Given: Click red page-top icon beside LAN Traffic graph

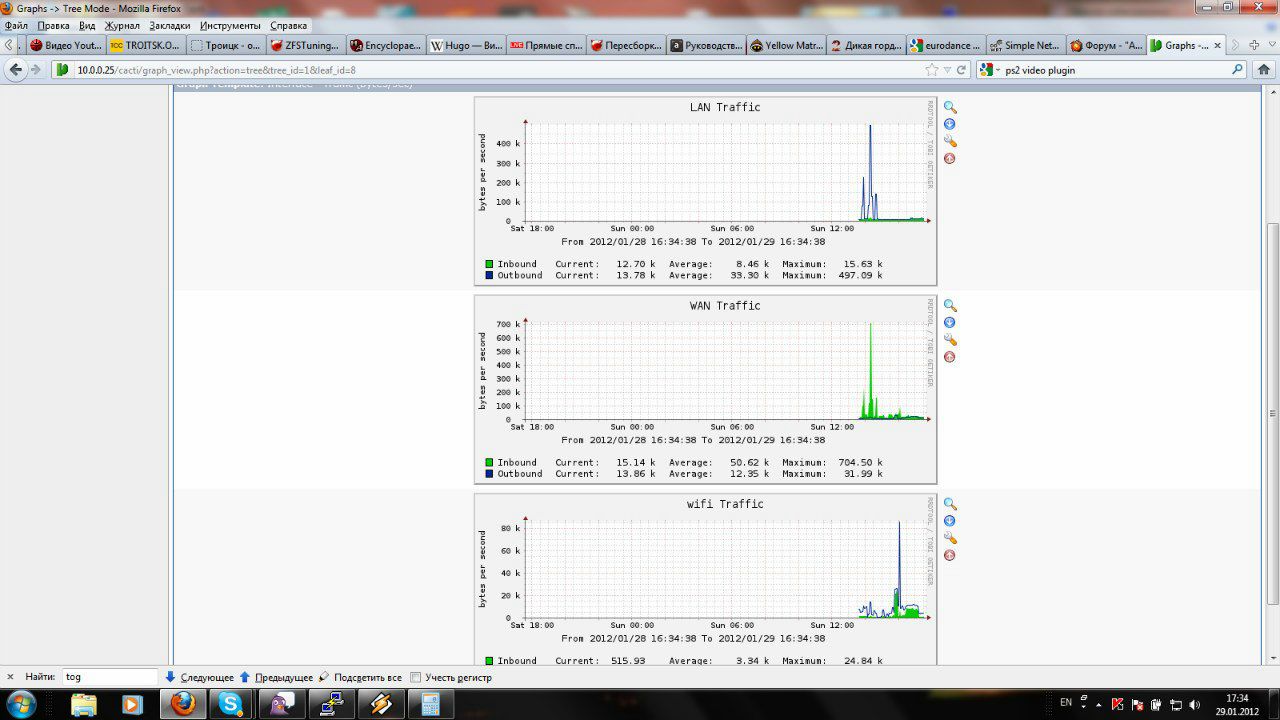Looking at the screenshot, I should (950, 158).
